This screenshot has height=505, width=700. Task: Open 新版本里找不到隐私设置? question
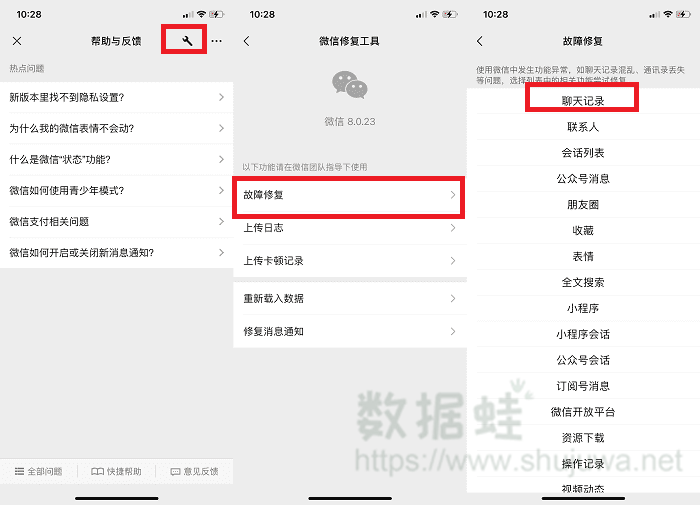tap(117, 97)
